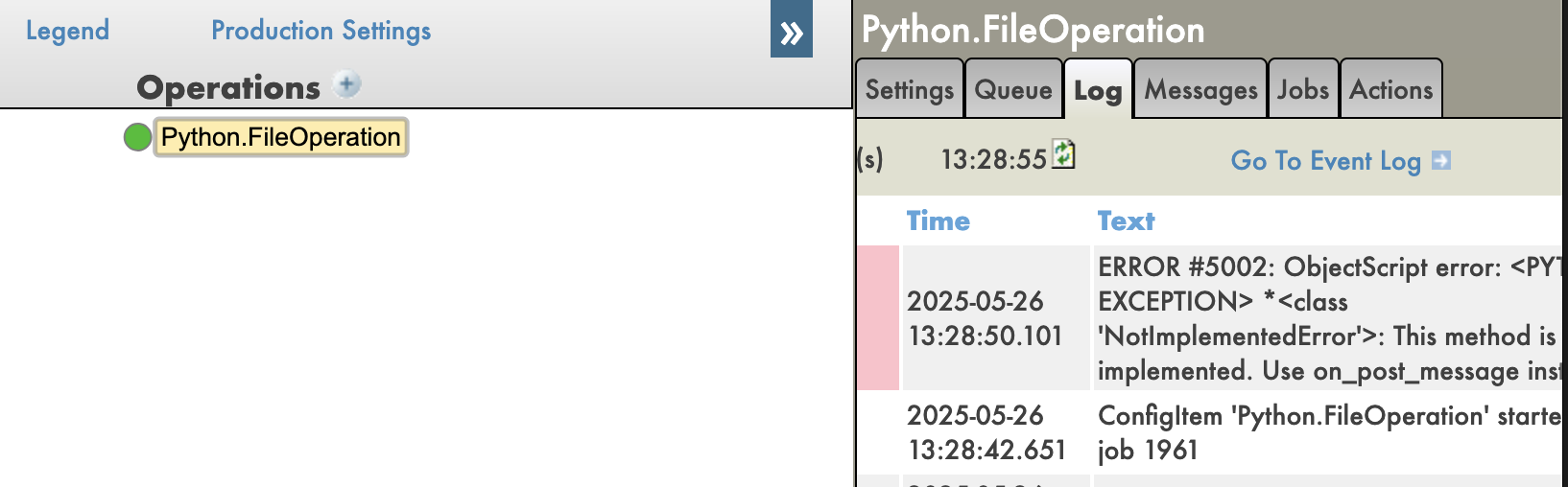Screen dimensions: 1568x487
Task: Click the Time column header
Action: 938,221
